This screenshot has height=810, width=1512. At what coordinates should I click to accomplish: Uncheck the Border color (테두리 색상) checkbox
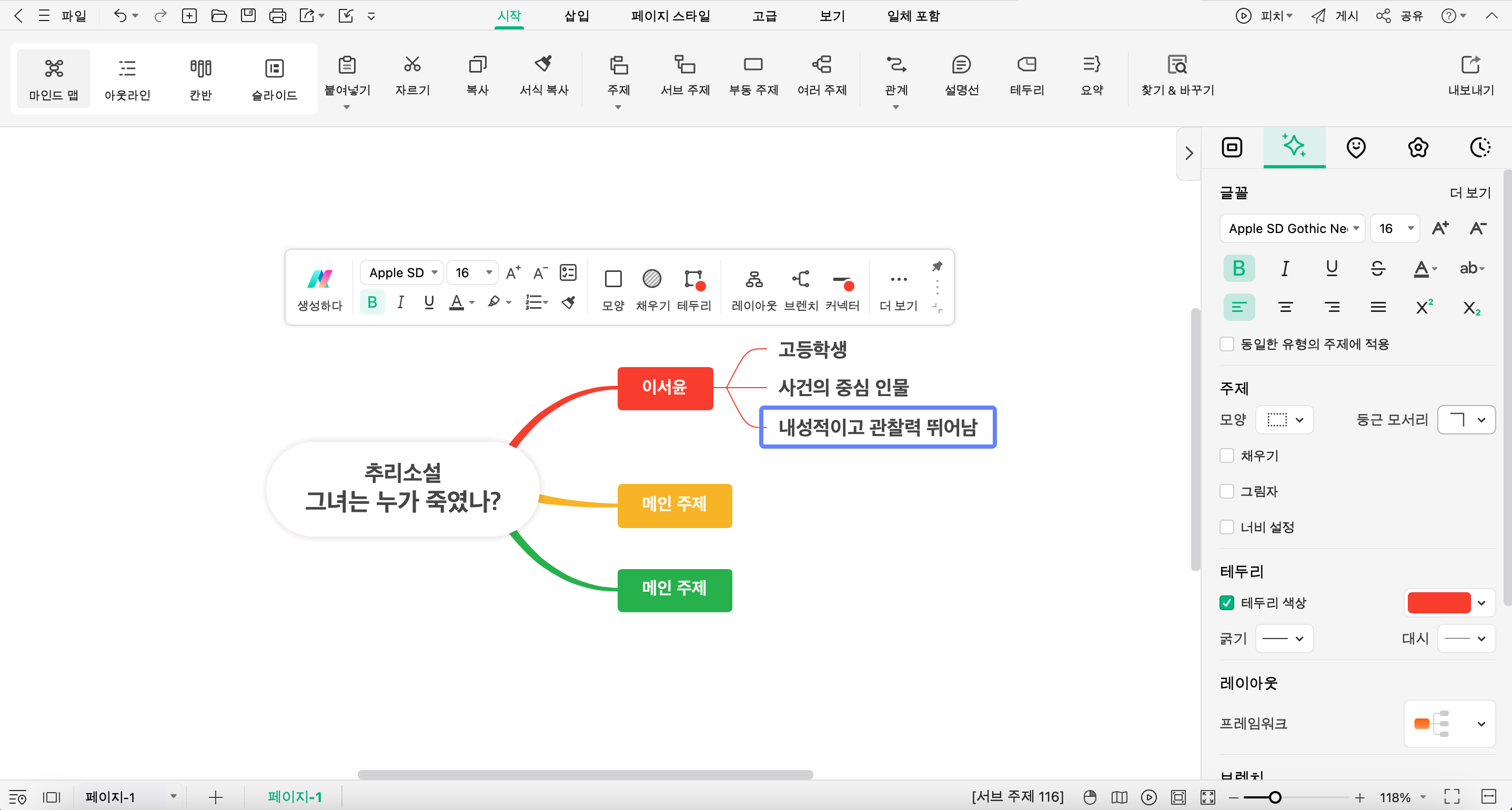pos(1227,603)
